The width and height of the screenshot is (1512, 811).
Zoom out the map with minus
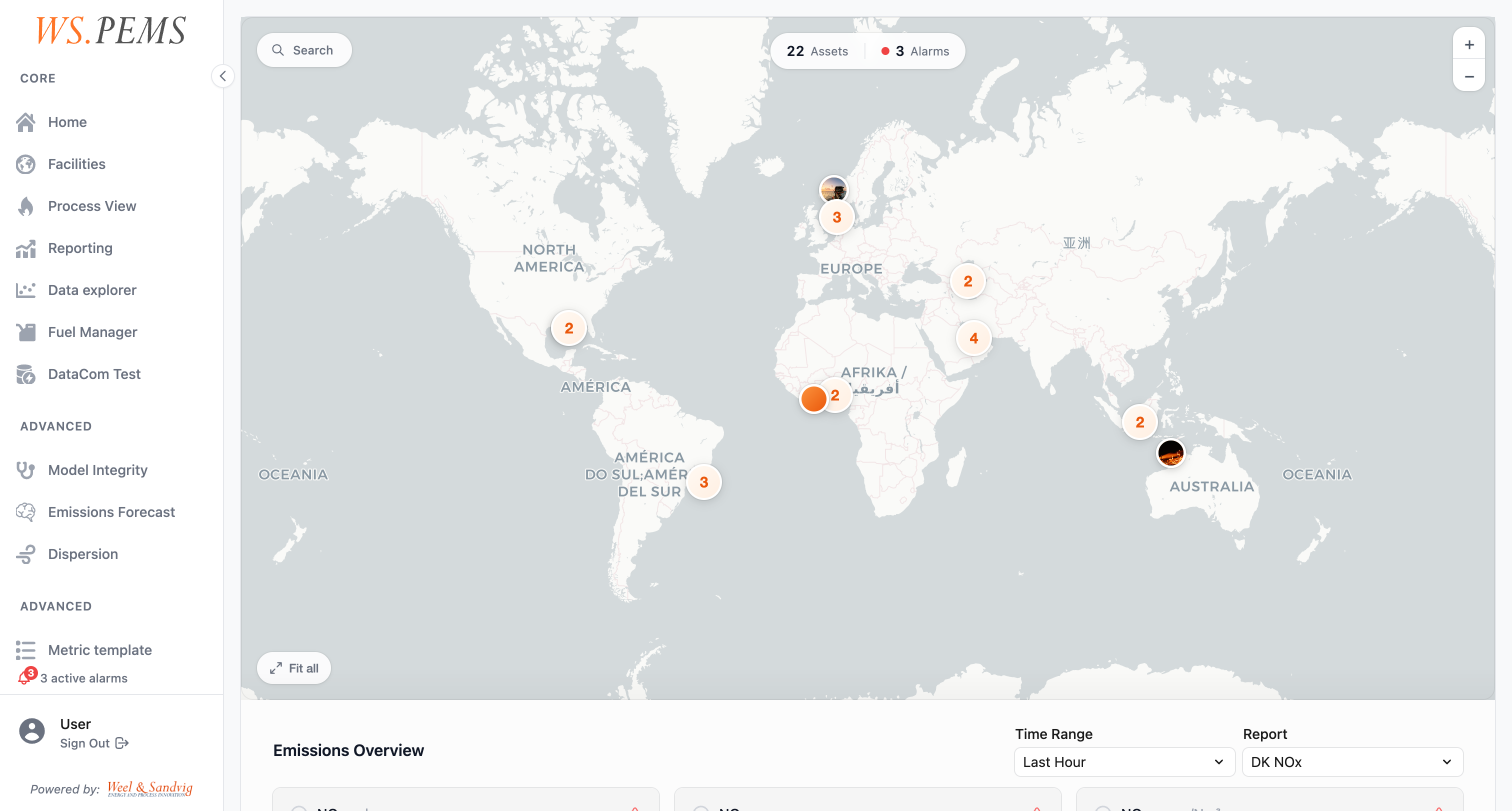click(x=1469, y=77)
